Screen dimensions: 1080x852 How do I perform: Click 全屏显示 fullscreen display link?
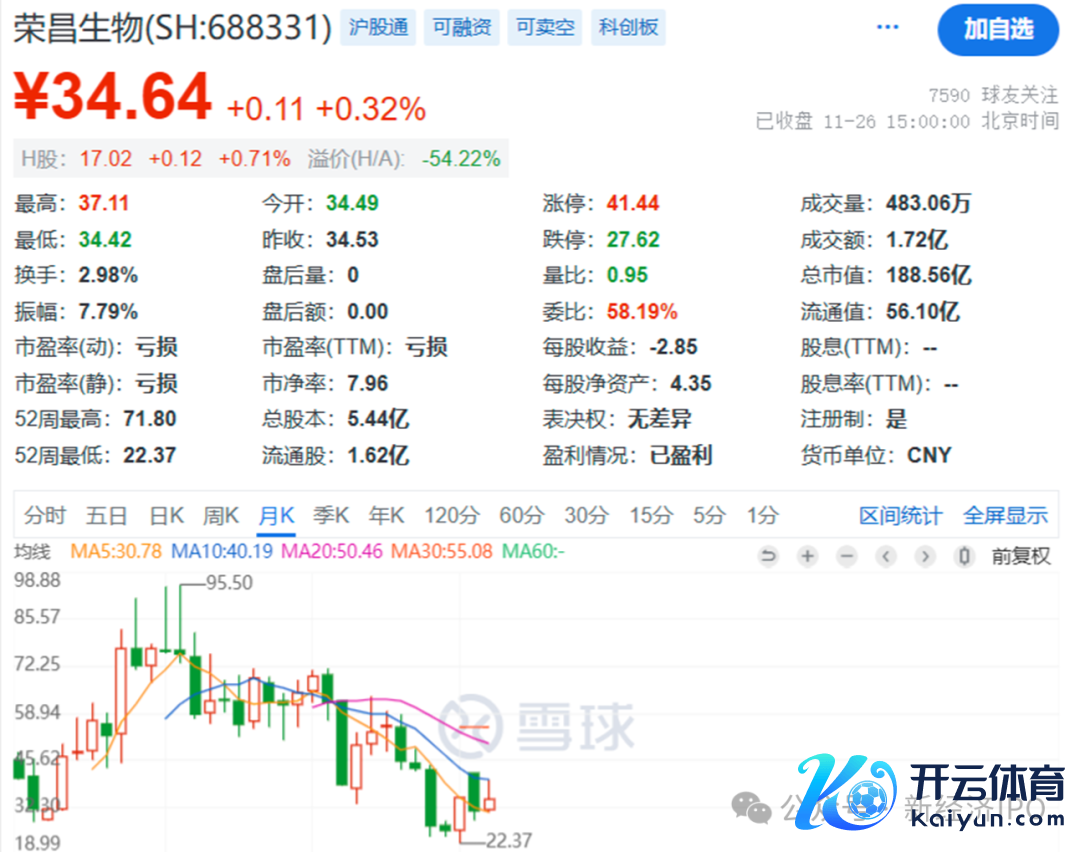point(1005,516)
